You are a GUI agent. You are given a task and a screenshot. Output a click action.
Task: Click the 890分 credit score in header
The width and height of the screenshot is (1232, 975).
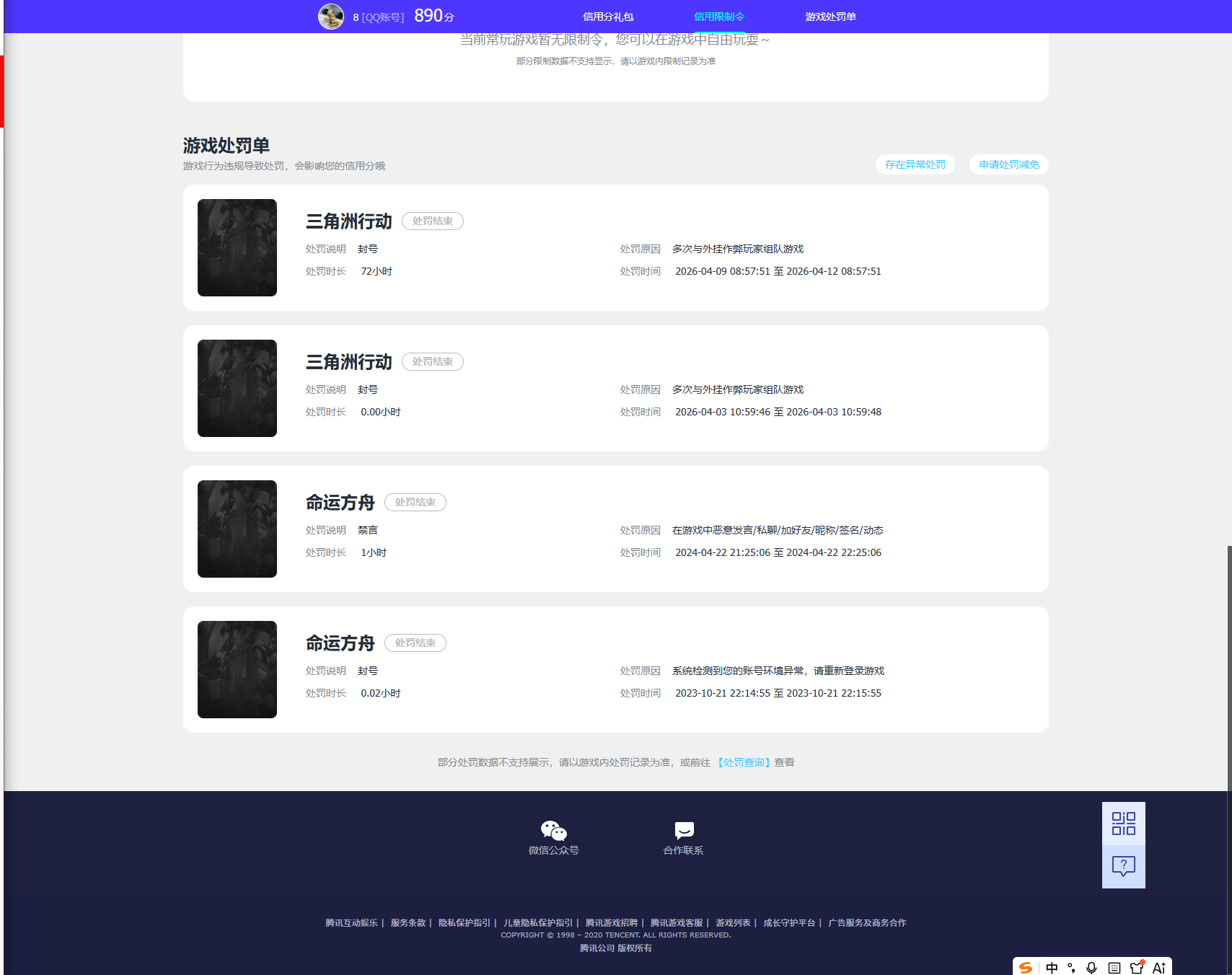434,16
